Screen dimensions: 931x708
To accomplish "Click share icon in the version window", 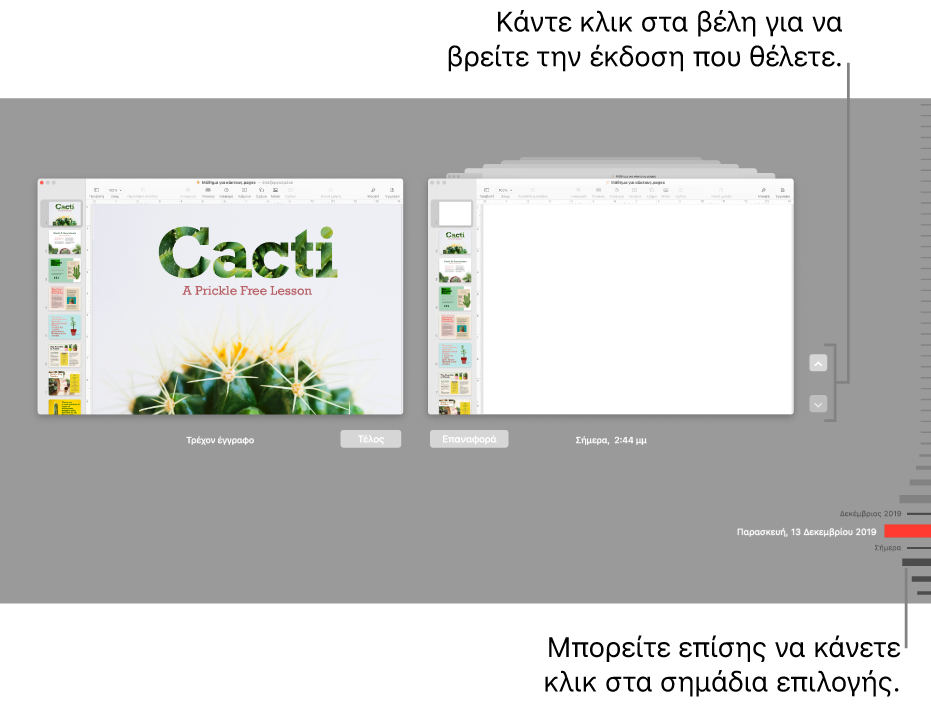I will click(x=721, y=190).
